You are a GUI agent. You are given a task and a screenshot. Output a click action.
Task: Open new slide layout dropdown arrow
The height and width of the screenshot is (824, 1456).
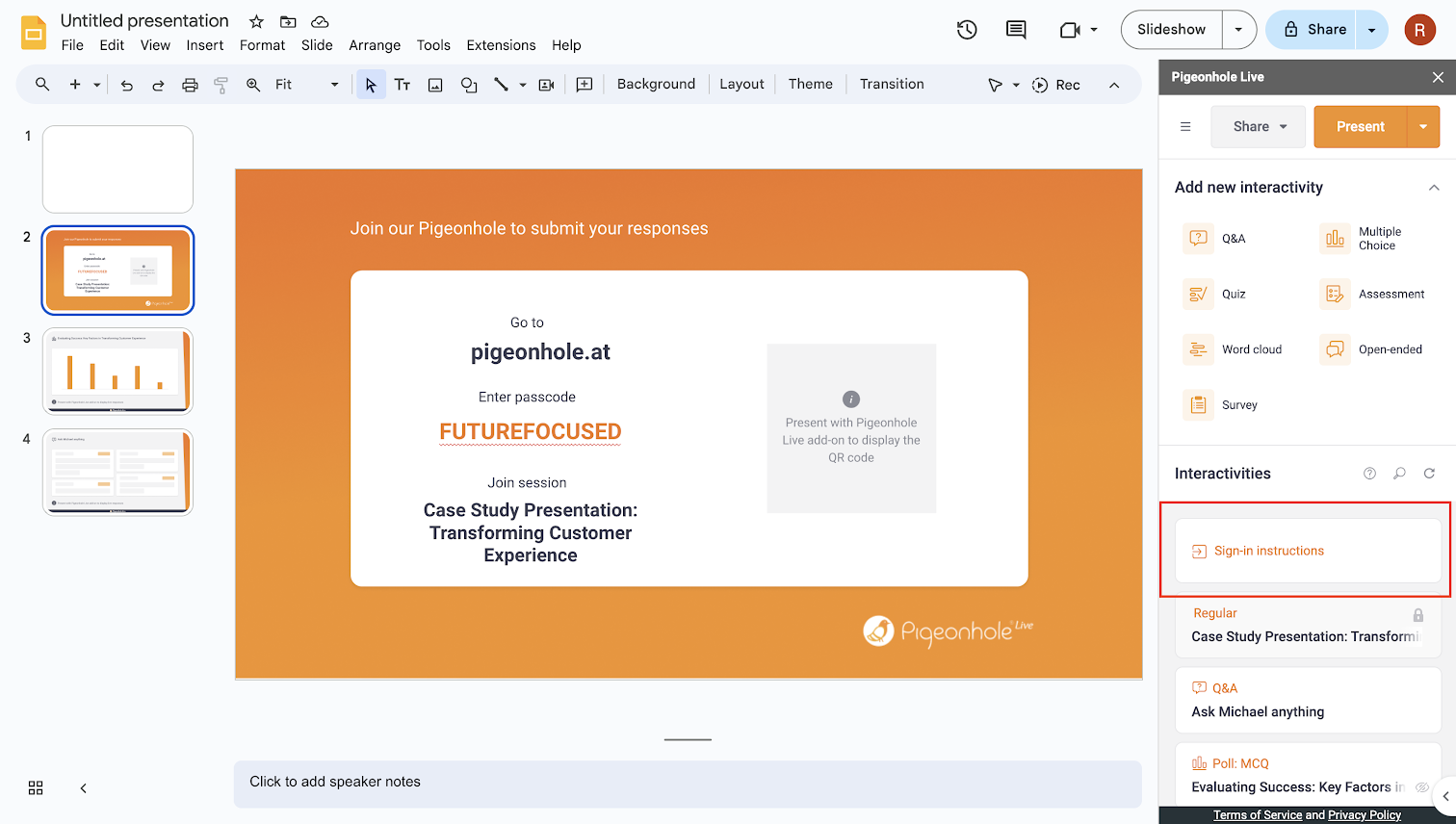97,85
